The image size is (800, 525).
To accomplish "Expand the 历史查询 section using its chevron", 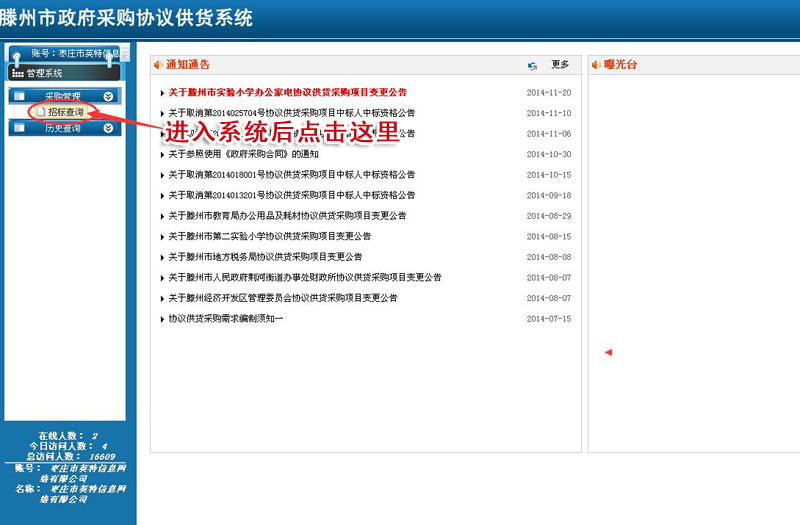I will 108,128.
